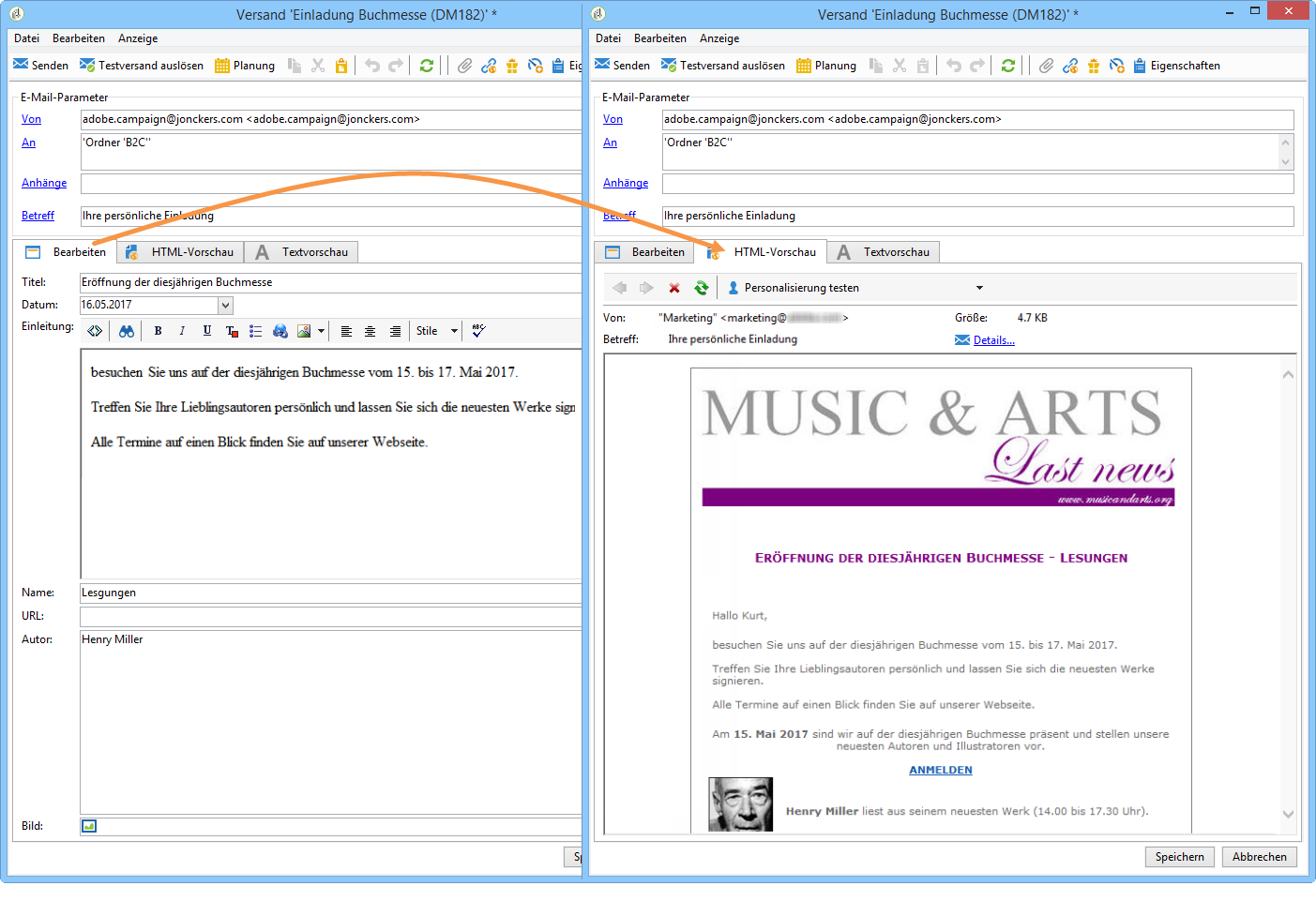Image resolution: width=1316 pixels, height=901 pixels.
Task: Open the binoculars search icon in editor
Action: tap(127, 331)
